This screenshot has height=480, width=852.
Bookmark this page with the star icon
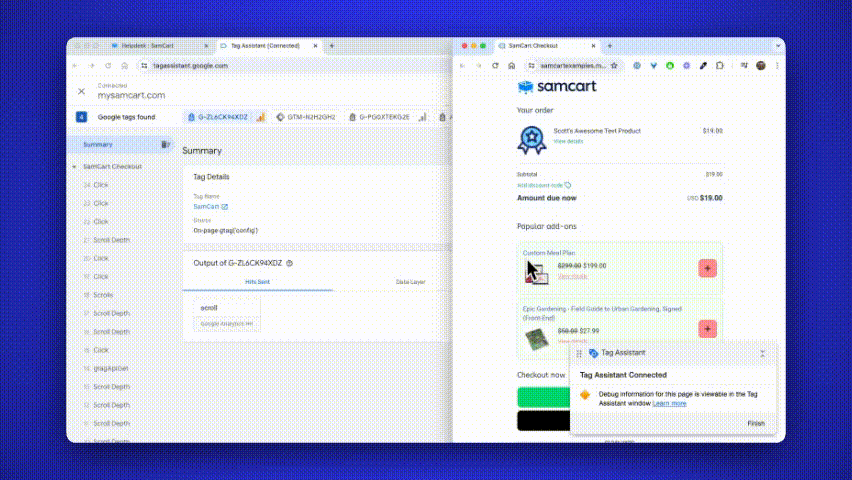pyautogui.click(x=615, y=66)
